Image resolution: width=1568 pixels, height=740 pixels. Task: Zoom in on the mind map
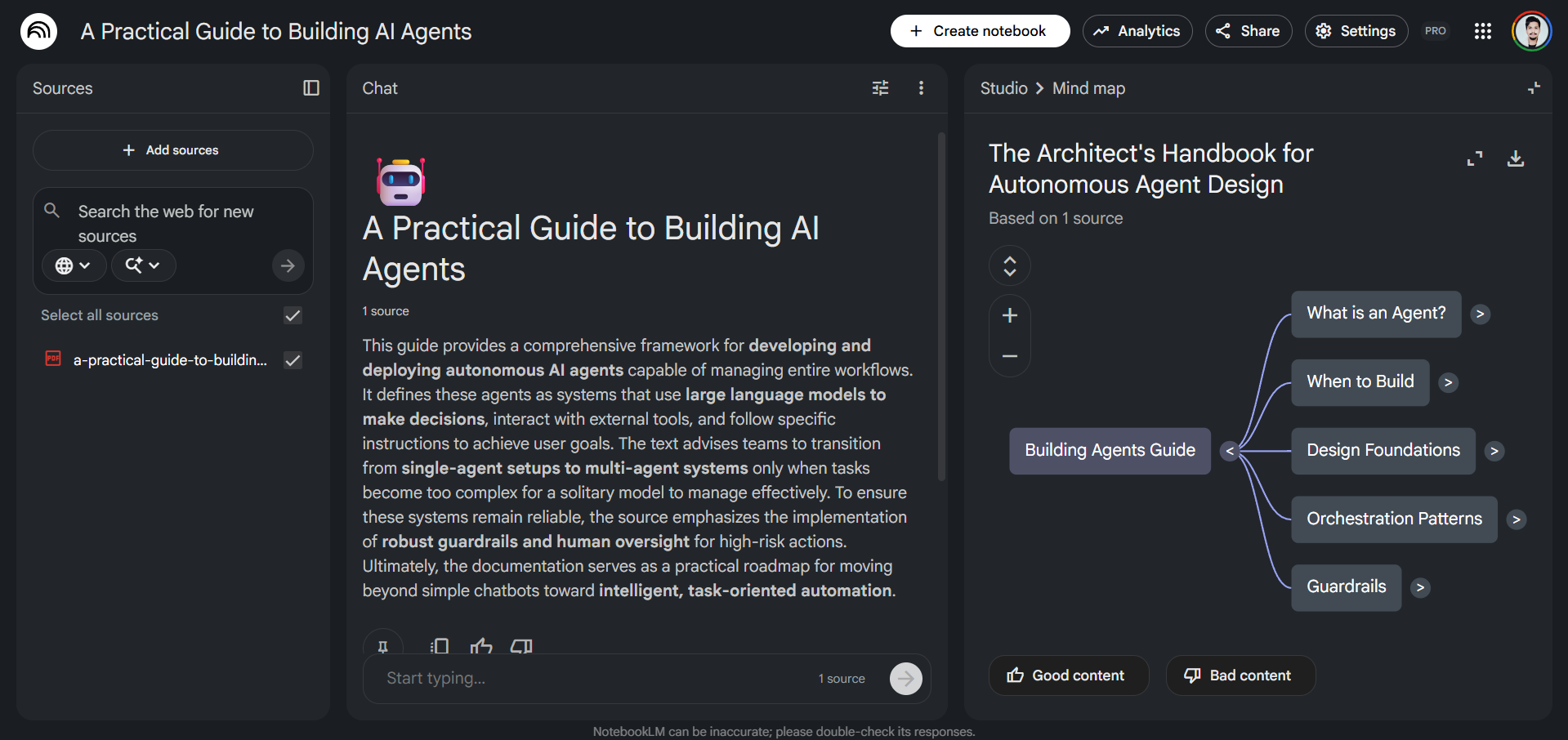[x=1010, y=316]
